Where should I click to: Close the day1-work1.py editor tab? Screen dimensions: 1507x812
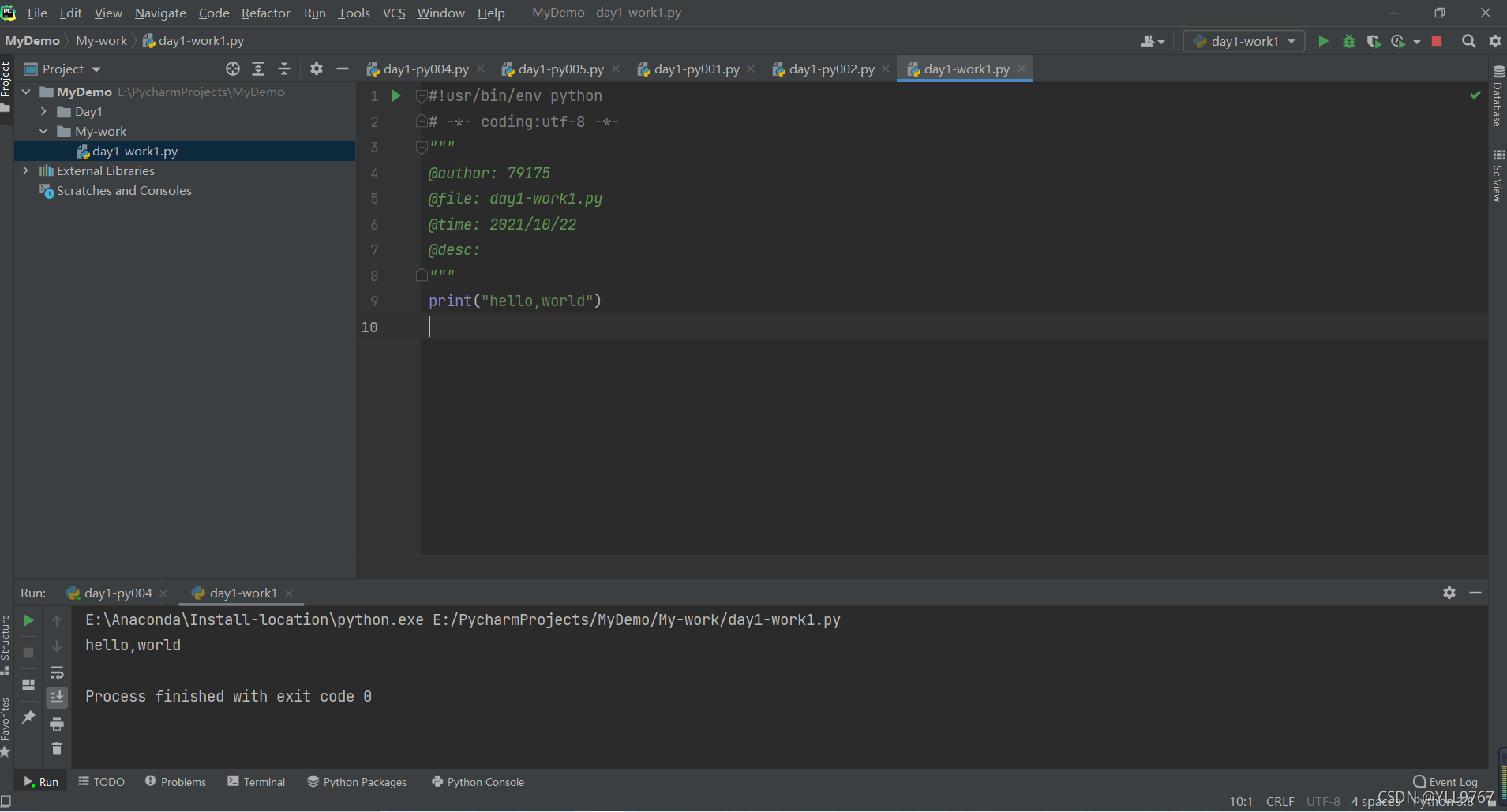(x=1022, y=69)
